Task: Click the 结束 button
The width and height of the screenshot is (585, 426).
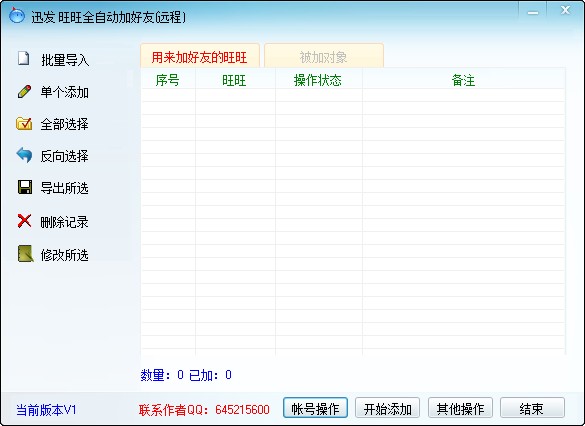Action: coord(532,408)
